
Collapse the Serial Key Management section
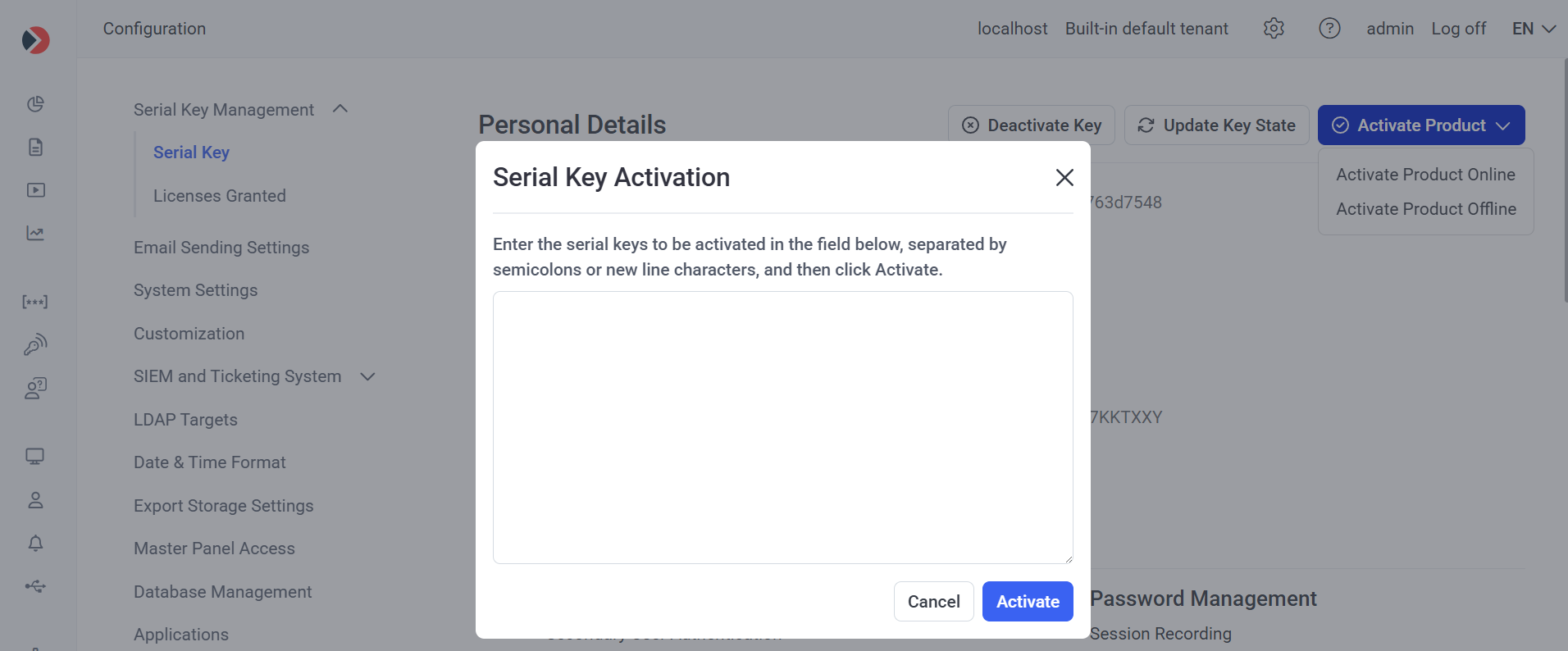coord(340,109)
